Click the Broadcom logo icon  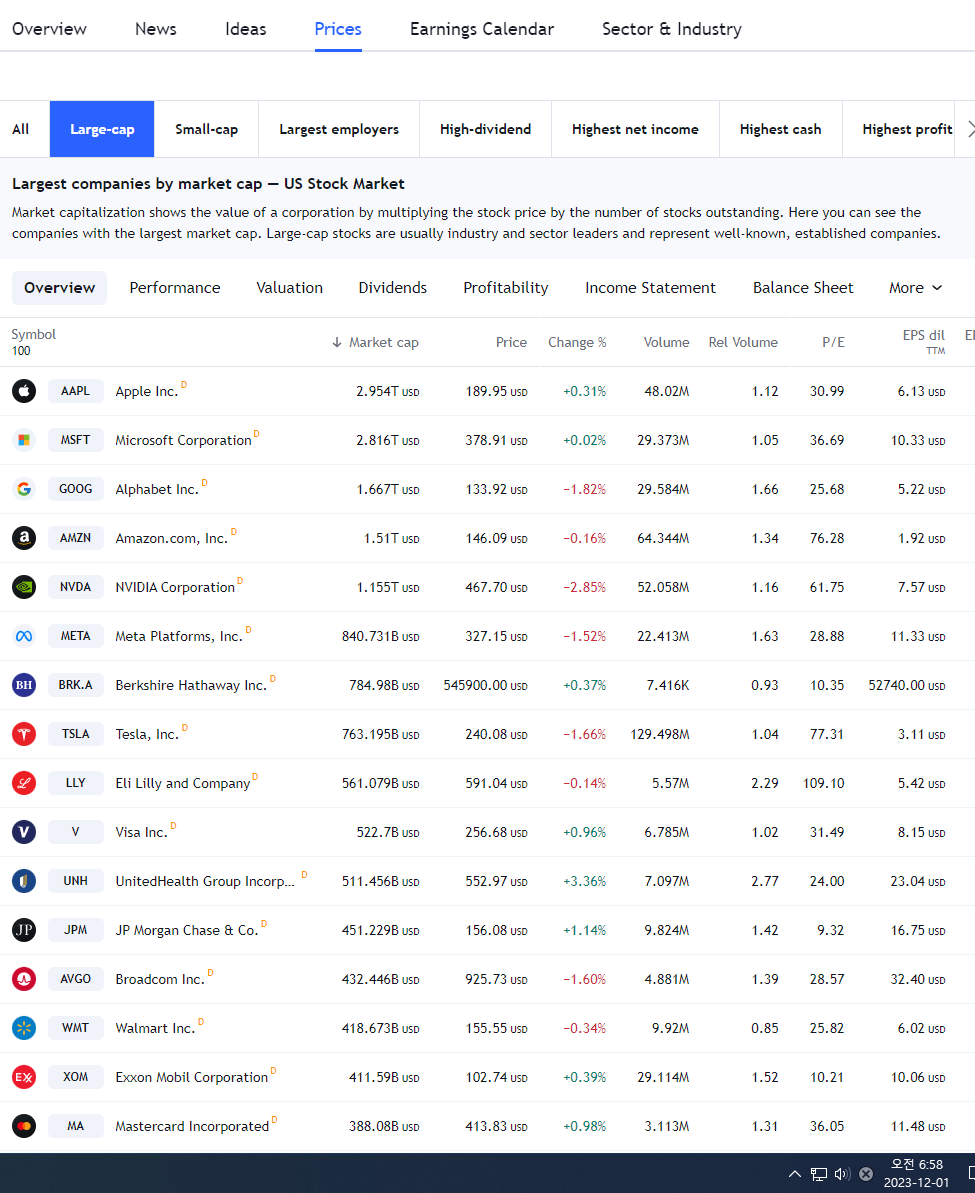tap(24, 979)
